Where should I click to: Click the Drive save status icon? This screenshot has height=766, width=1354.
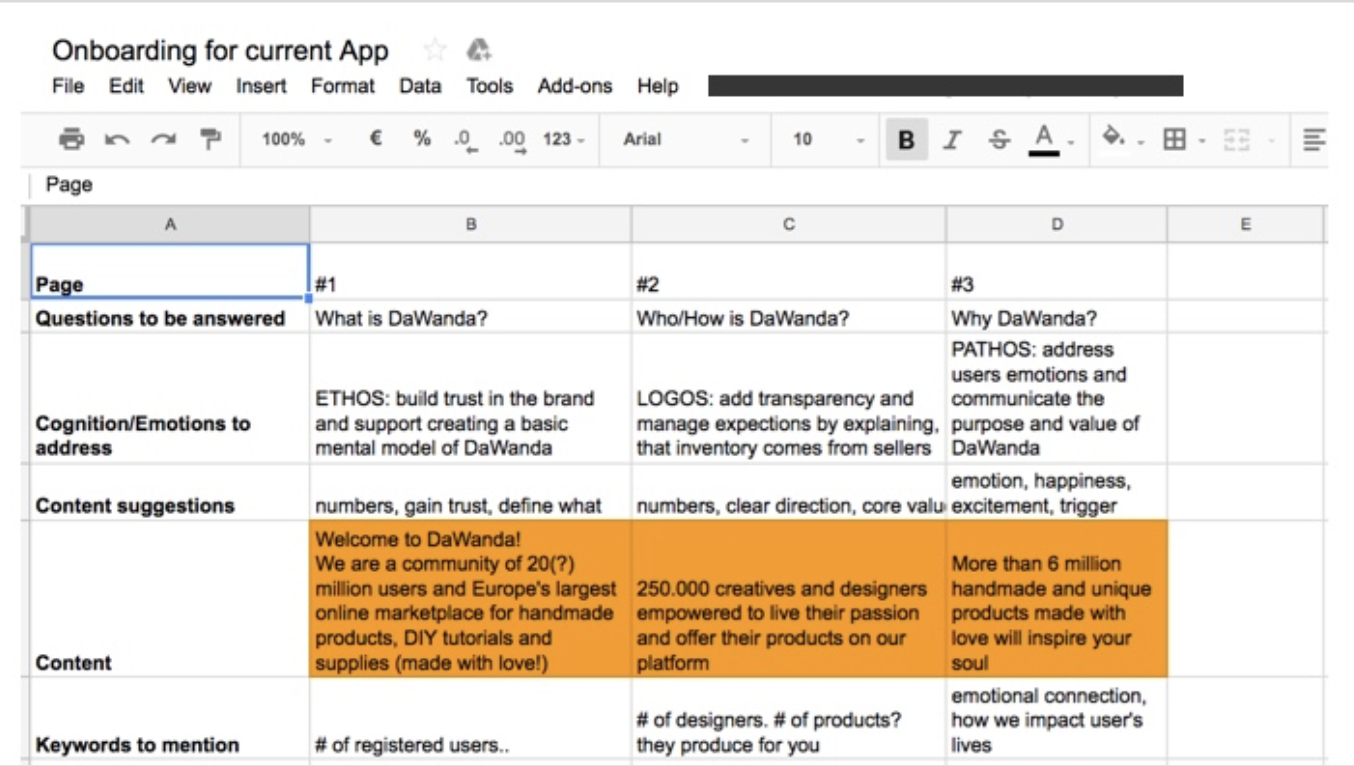point(479,50)
